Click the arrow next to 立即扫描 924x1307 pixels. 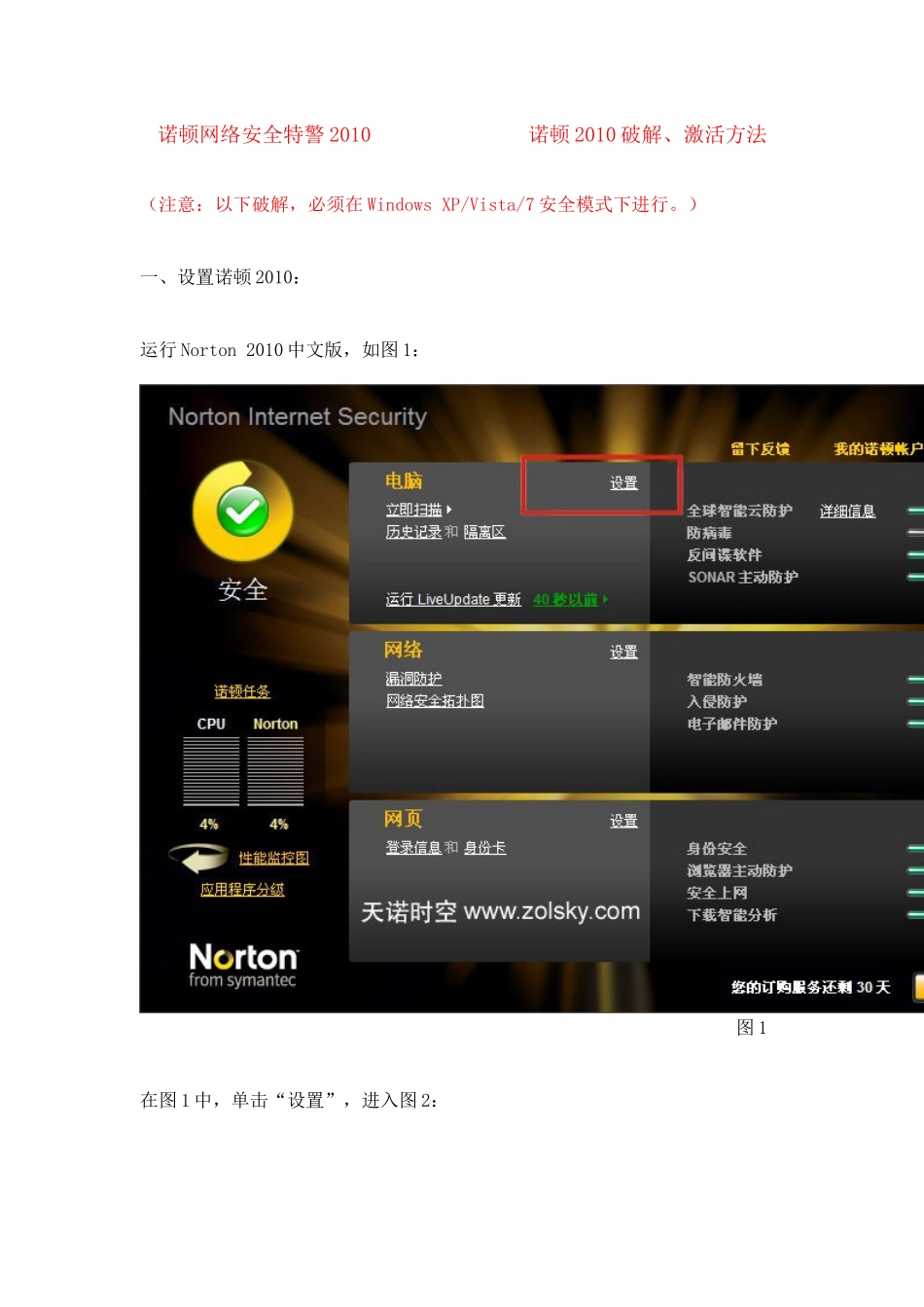pyautogui.click(x=449, y=510)
